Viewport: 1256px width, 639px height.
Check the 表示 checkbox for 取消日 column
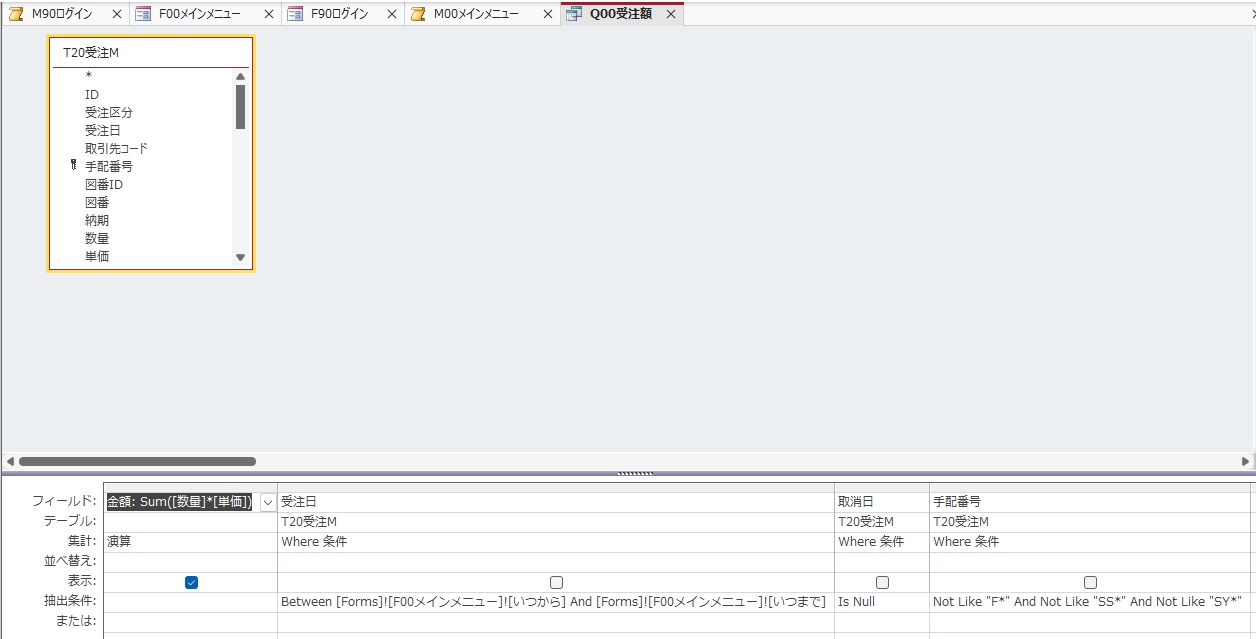coord(882,582)
